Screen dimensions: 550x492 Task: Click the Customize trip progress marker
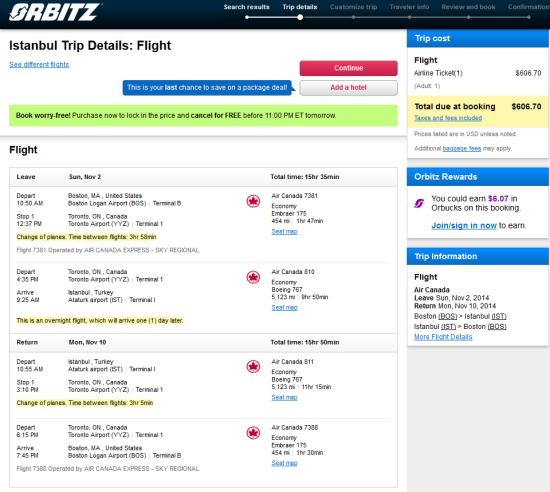click(353, 17)
